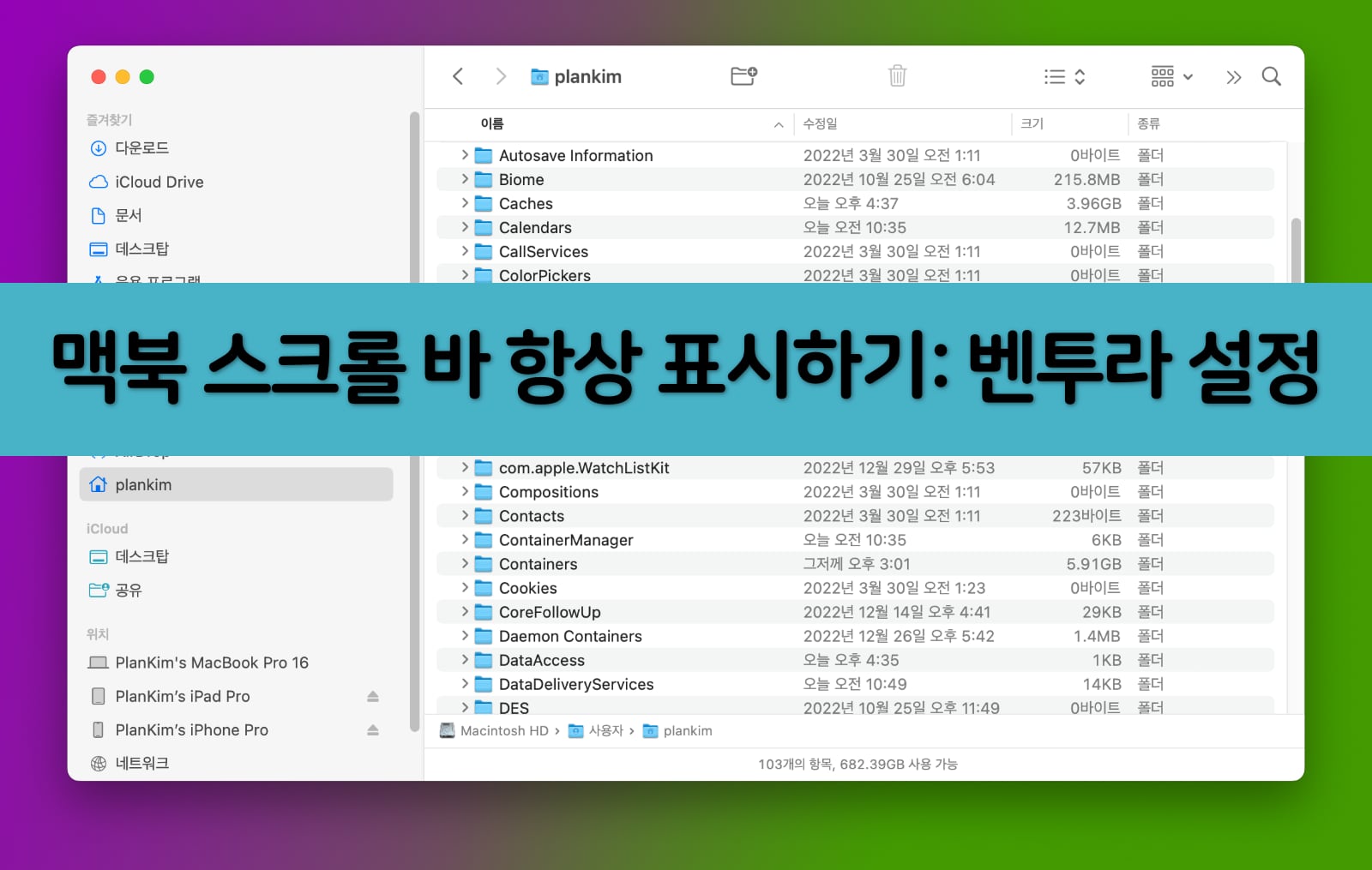Expand the Calendars folder
1372x870 pixels.
pos(465,227)
